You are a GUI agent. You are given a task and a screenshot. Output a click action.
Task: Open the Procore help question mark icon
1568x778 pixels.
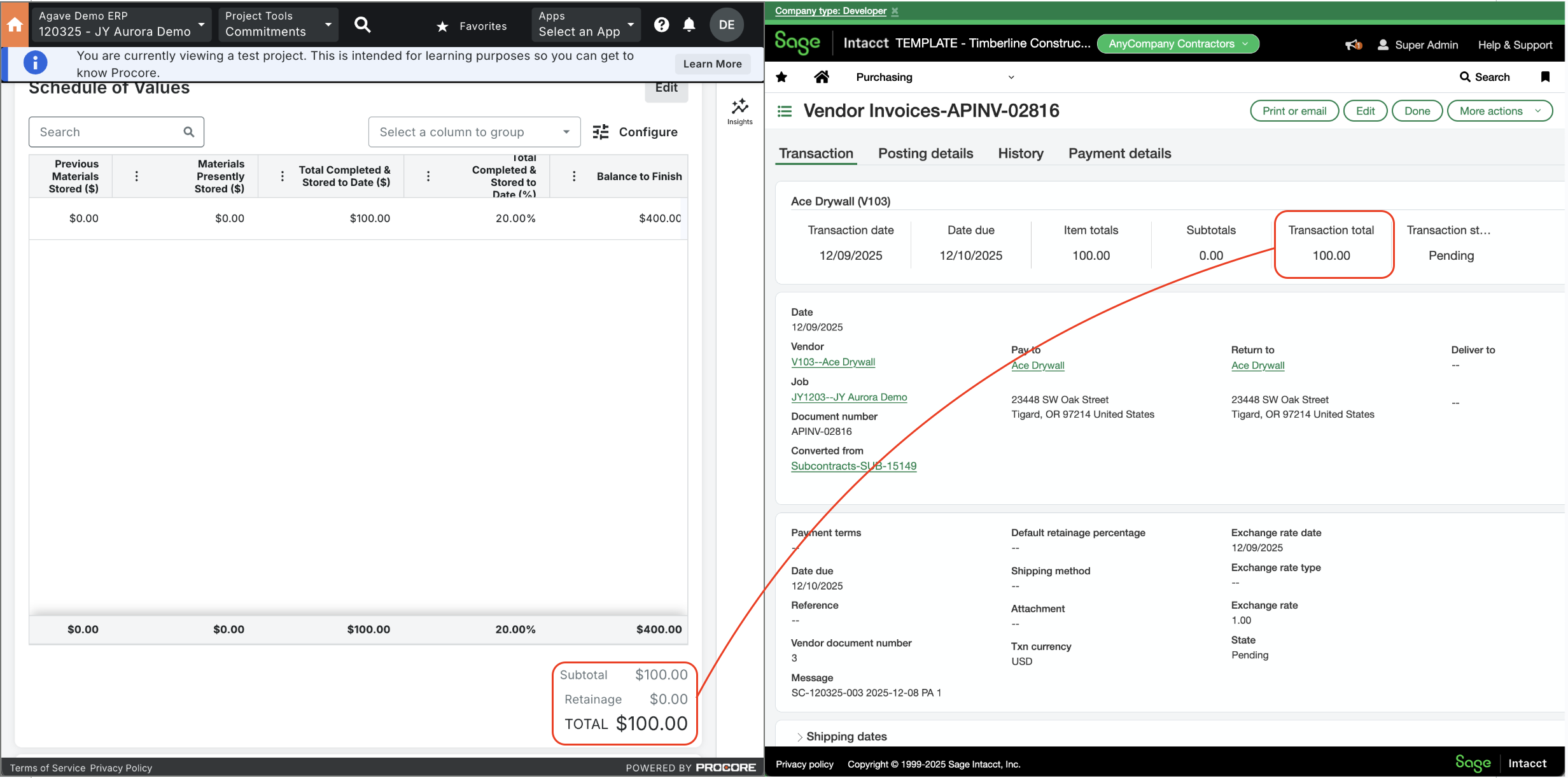[661, 24]
